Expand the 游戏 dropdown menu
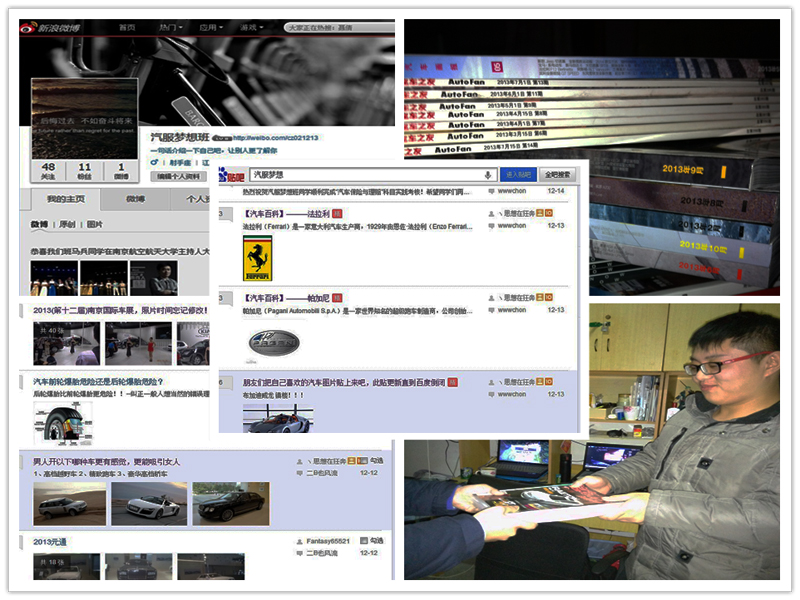800x600 pixels. coord(252,28)
